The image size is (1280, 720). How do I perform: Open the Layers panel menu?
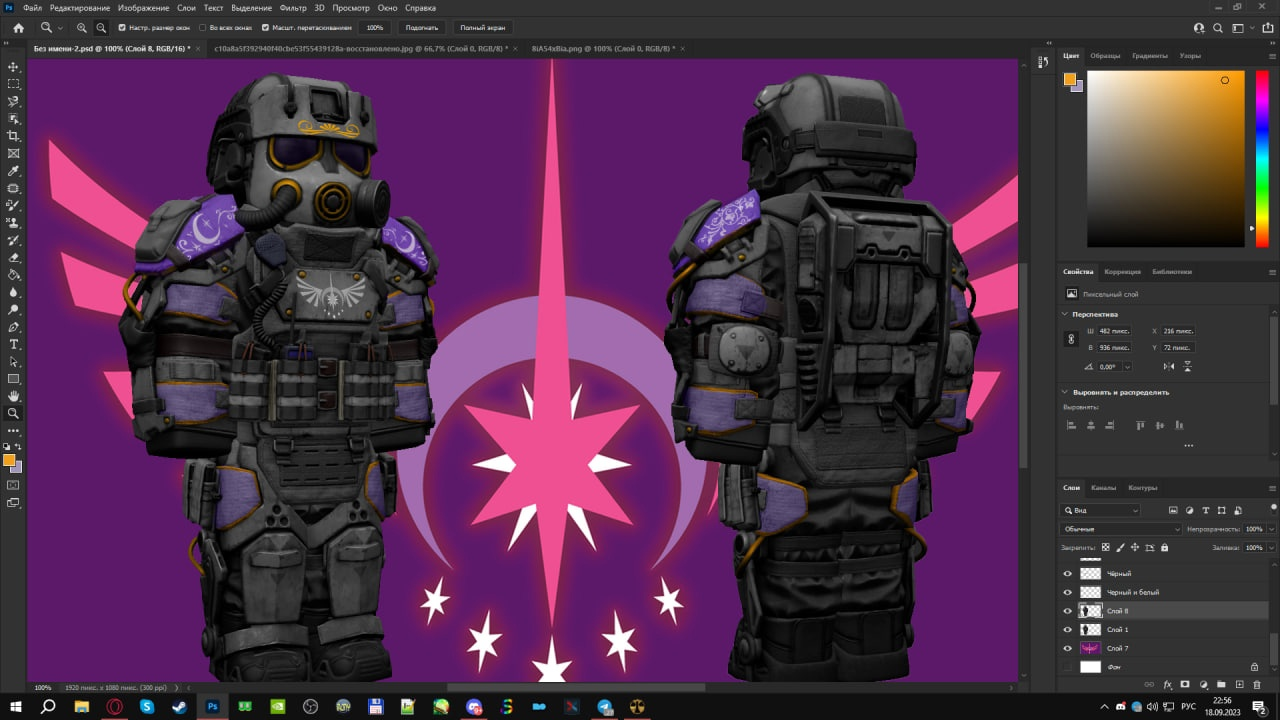click(1272, 488)
